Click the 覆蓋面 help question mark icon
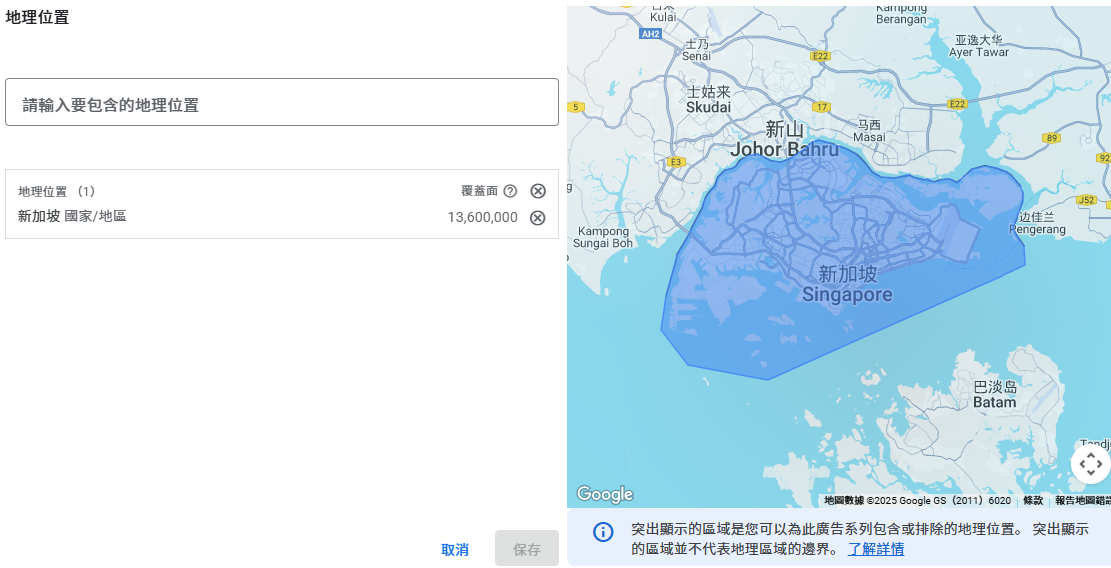The image size is (1111, 568). (x=510, y=191)
